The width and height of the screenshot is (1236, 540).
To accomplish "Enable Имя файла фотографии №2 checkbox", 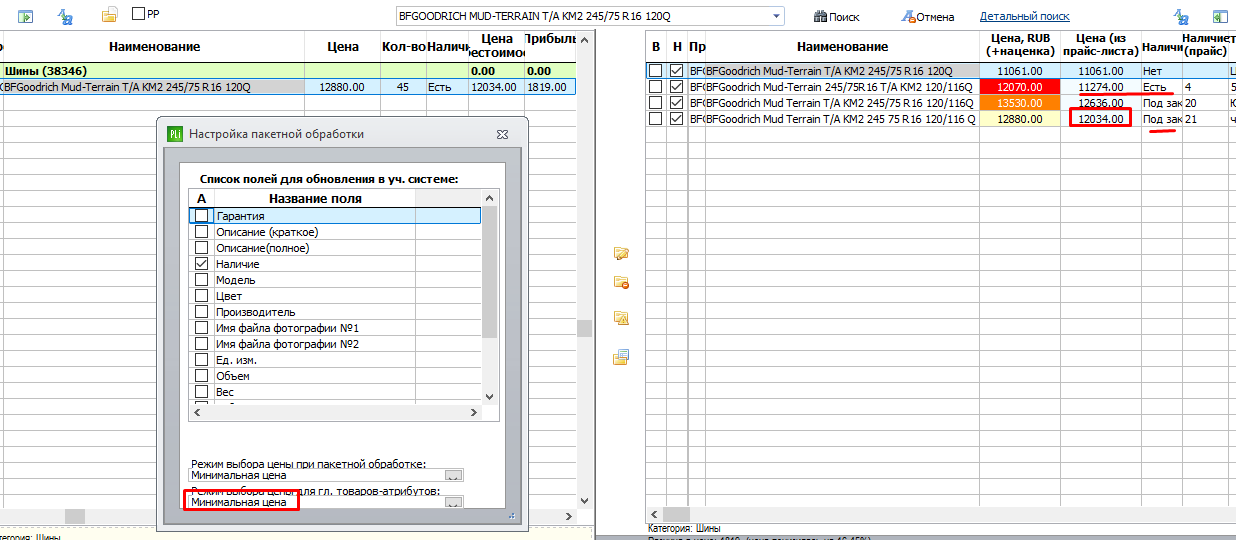I will 202,344.
